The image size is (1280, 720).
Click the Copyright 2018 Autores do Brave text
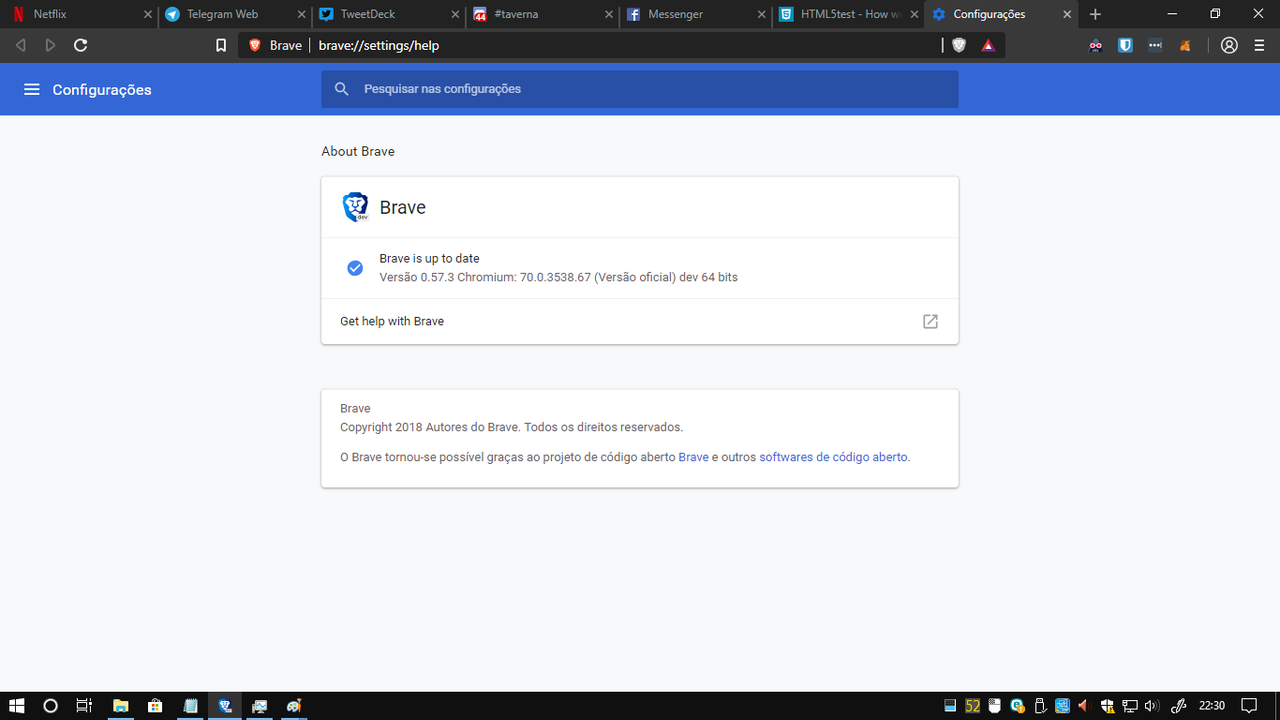pos(512,427)
